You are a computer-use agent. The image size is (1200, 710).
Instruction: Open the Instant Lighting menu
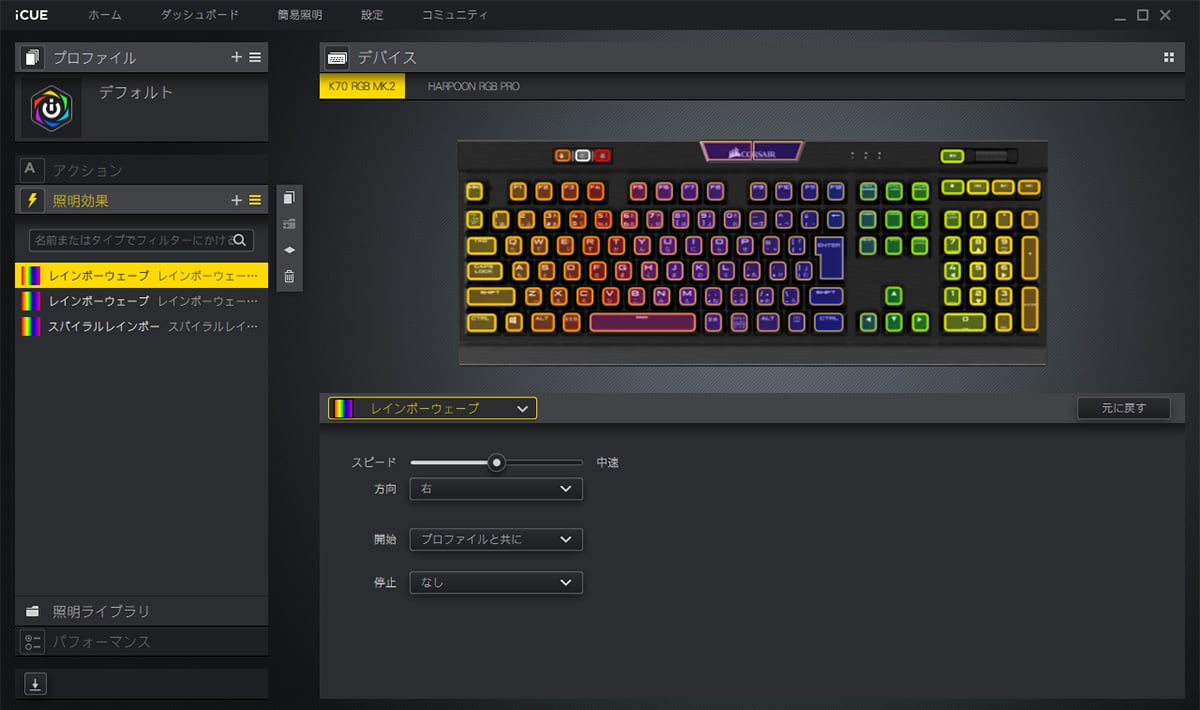pyautogui.click(x=299, y=15)
